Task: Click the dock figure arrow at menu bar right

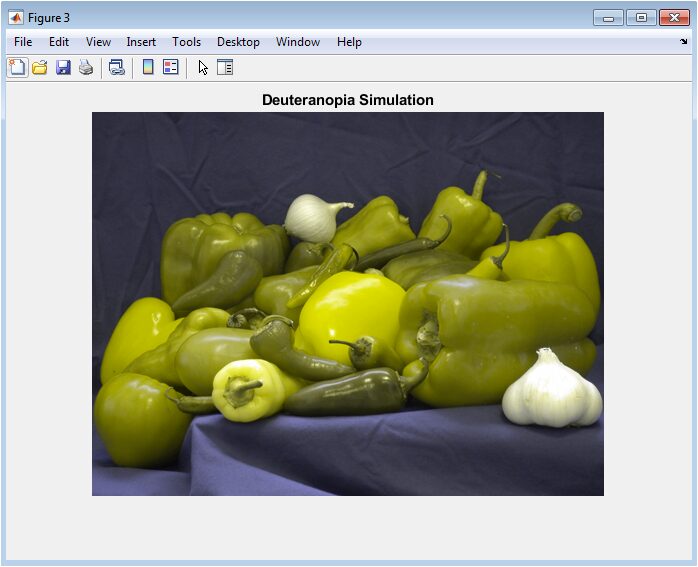Action: click(x=684, y=42)
